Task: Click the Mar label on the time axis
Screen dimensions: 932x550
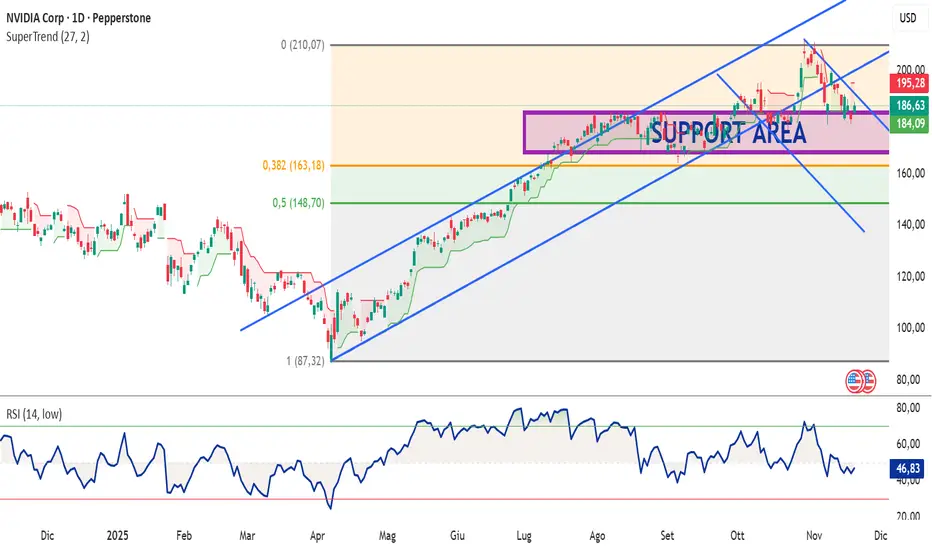Action: click(x=247, y=536)
